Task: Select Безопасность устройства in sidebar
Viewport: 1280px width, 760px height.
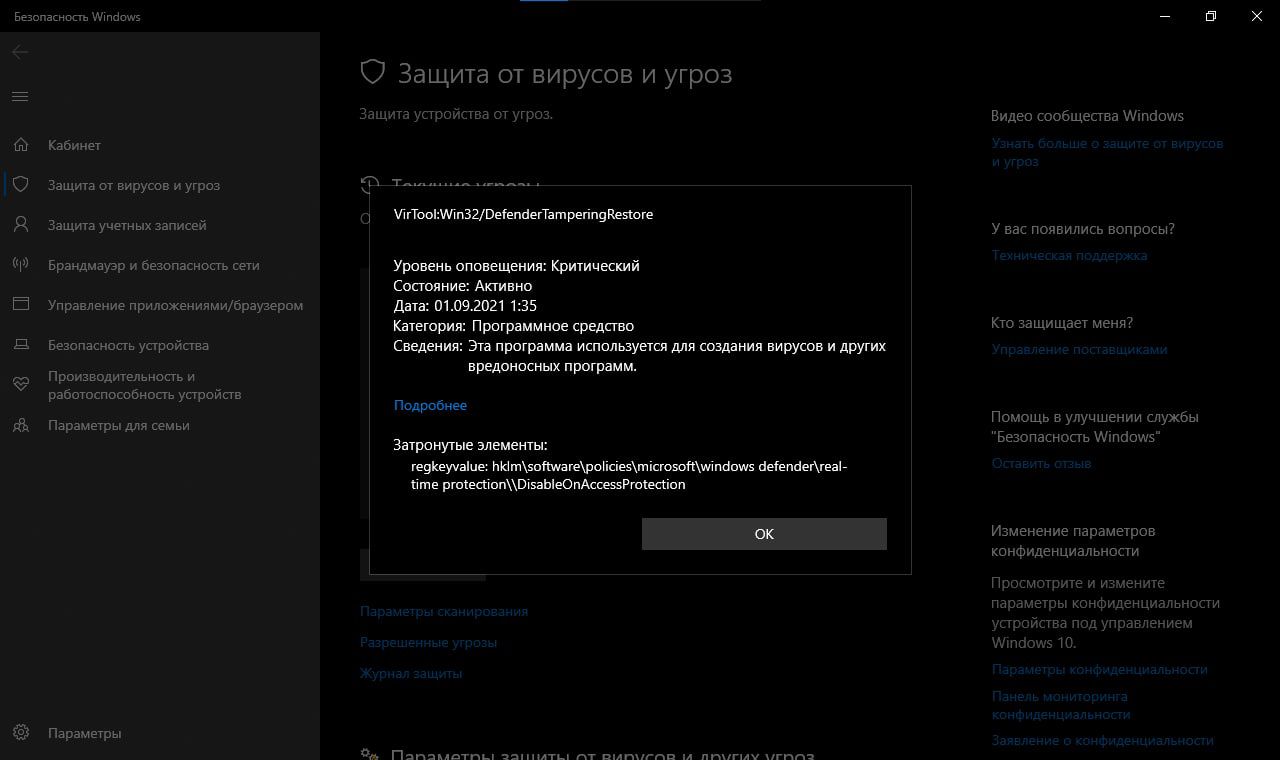Action: [128, 345]
